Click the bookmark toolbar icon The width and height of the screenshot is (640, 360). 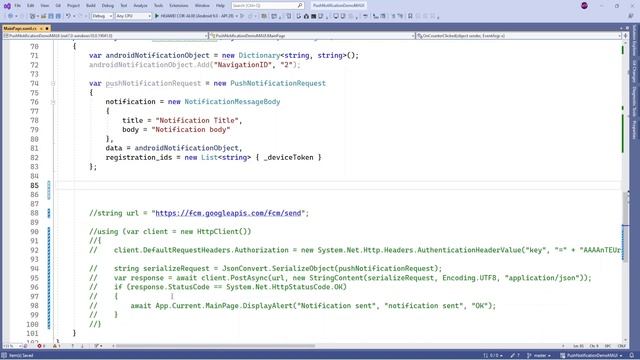pos(410,16)
